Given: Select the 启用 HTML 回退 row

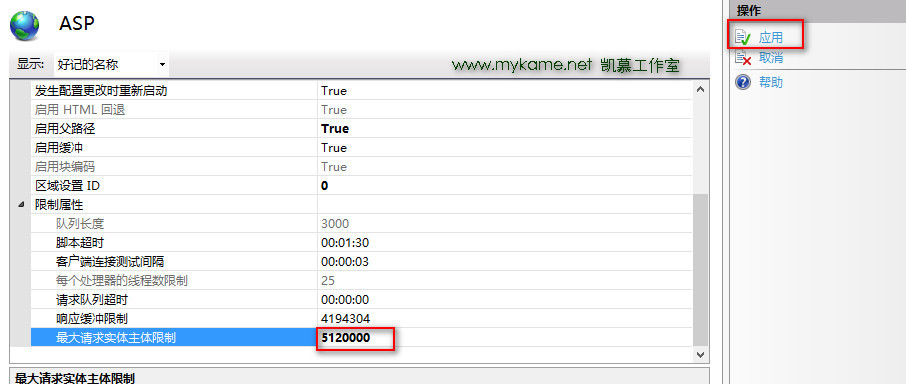Looking at the screenshot, I should click(x=361, y=110).
